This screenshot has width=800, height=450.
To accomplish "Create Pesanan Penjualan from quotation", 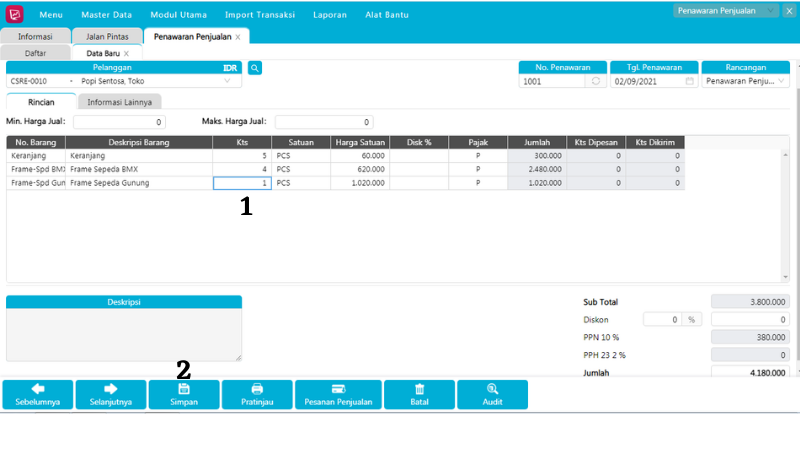I will tap(338, 395).
